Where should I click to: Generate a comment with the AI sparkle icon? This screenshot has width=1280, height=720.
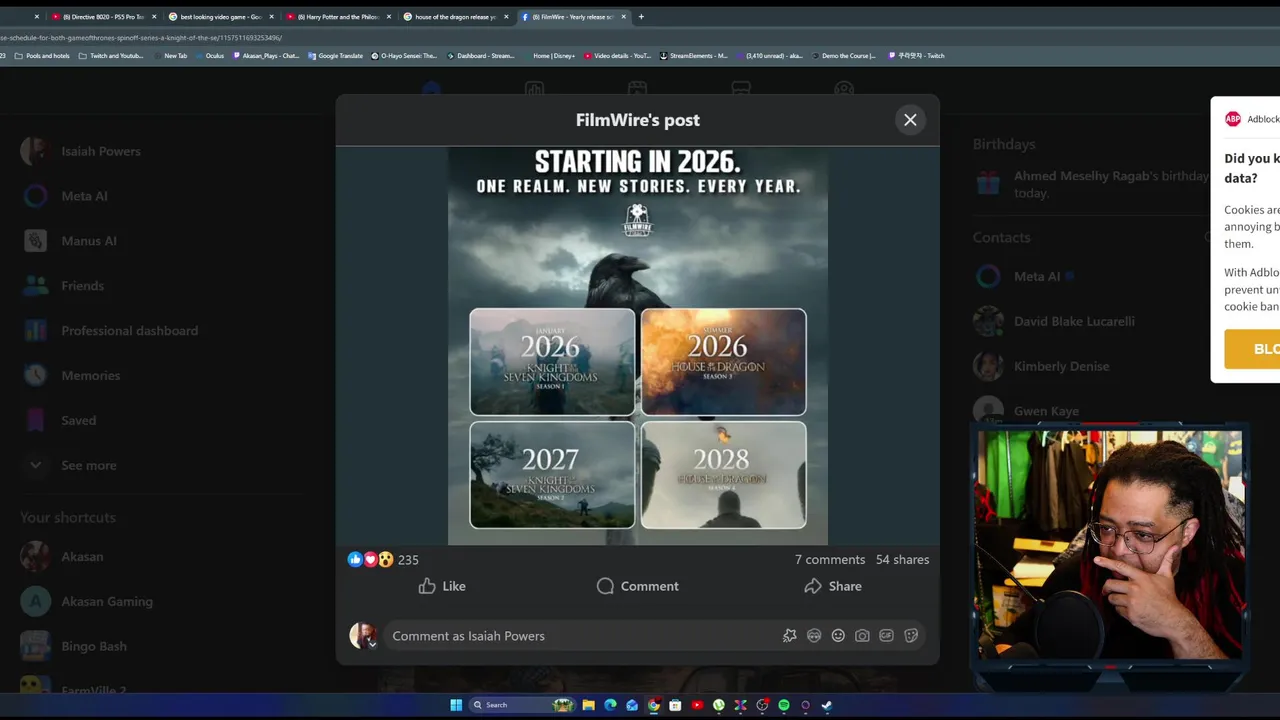click(790, 636)
